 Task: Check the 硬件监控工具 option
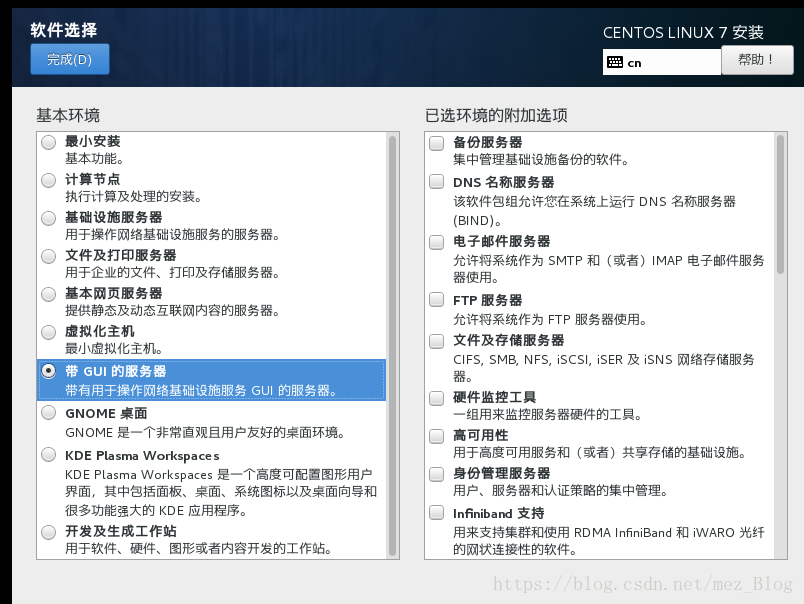coord(436,396)
